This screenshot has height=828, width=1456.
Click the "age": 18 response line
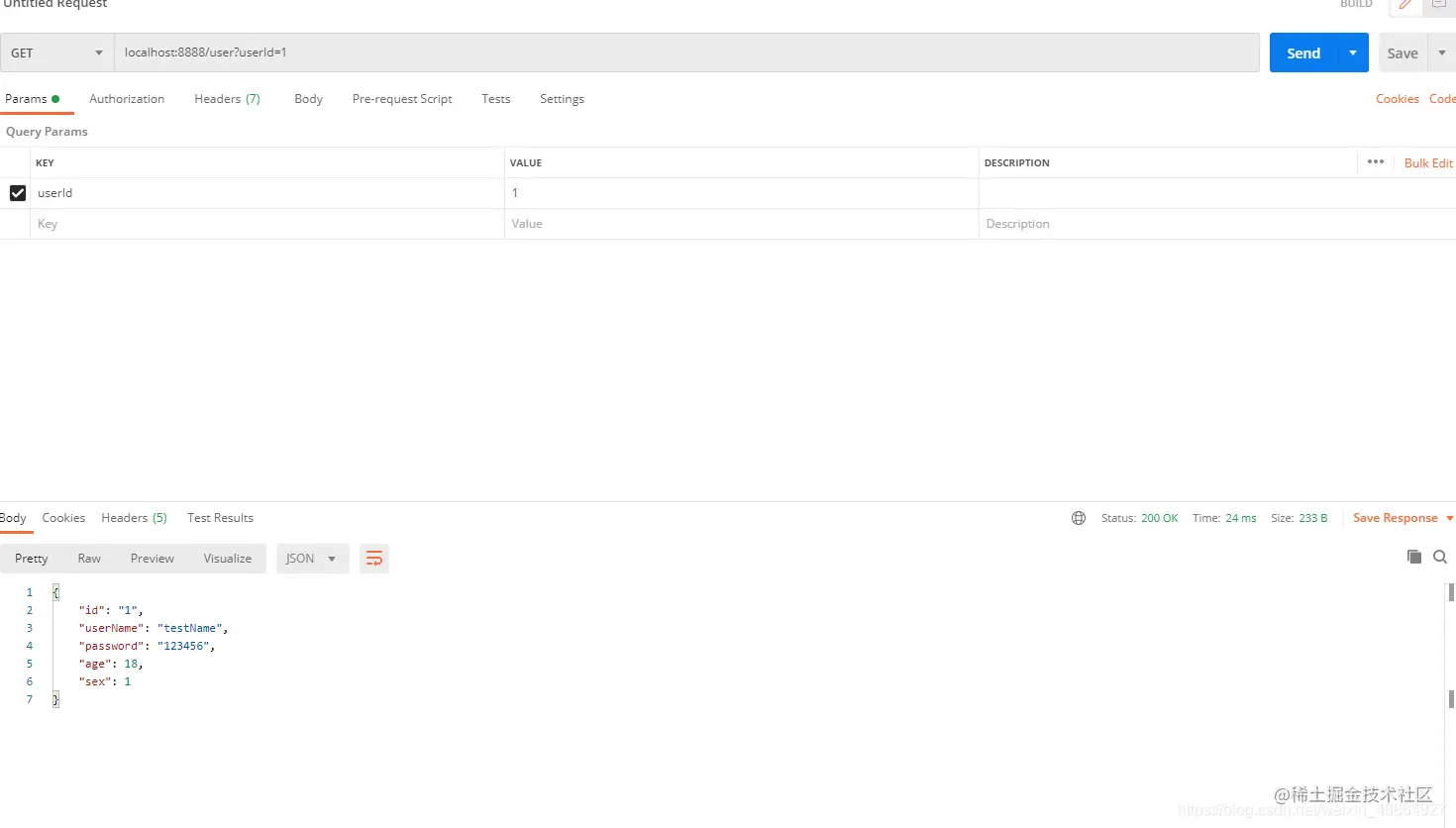(111, 664)
